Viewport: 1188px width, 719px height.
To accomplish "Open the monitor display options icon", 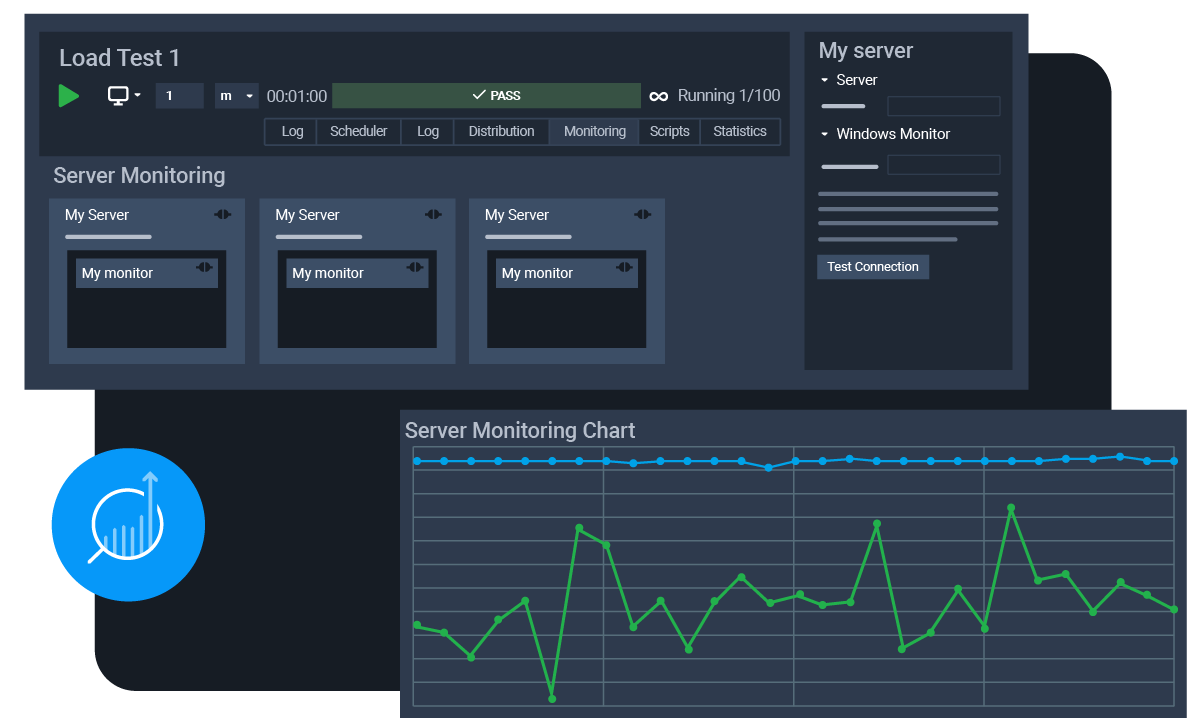I will click(120, 95).
